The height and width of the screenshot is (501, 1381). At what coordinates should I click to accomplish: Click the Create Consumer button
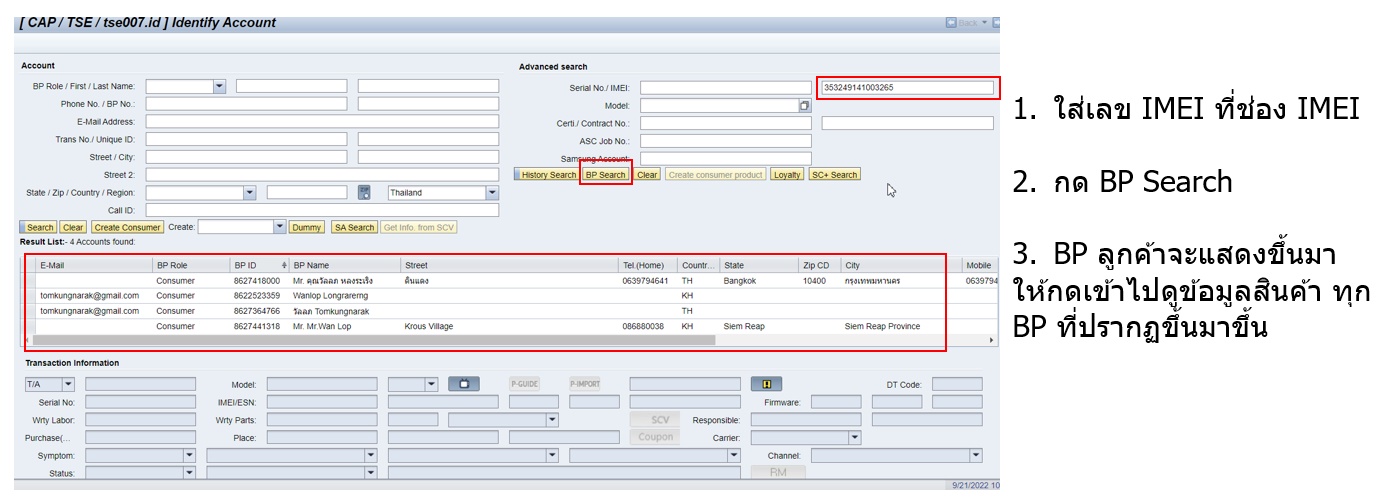[x=127, y=228]
